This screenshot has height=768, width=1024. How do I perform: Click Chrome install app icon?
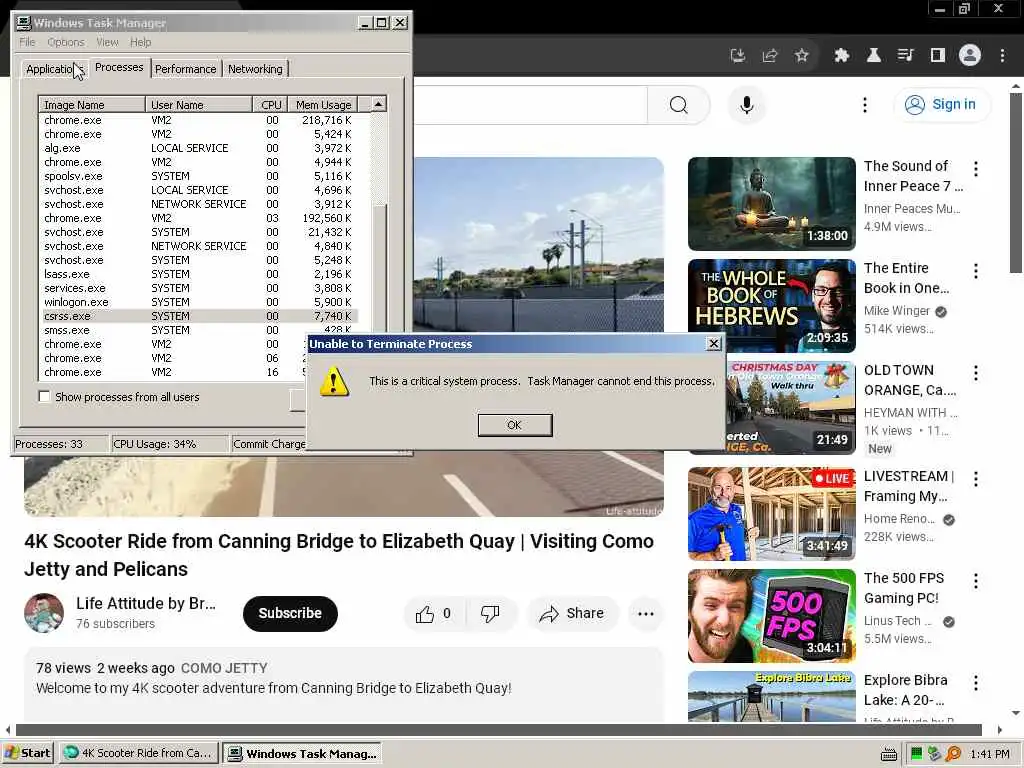[x=738, y=56]
